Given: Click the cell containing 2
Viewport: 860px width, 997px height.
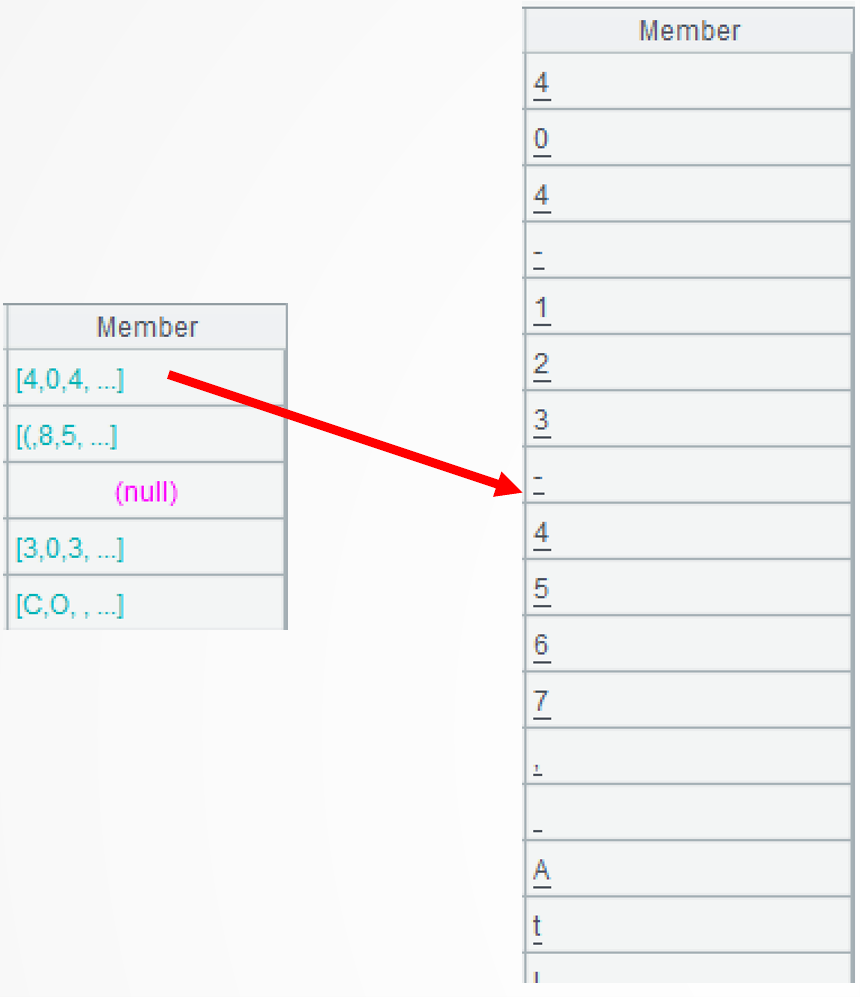Looking at the screenshot, I should 542,363.
